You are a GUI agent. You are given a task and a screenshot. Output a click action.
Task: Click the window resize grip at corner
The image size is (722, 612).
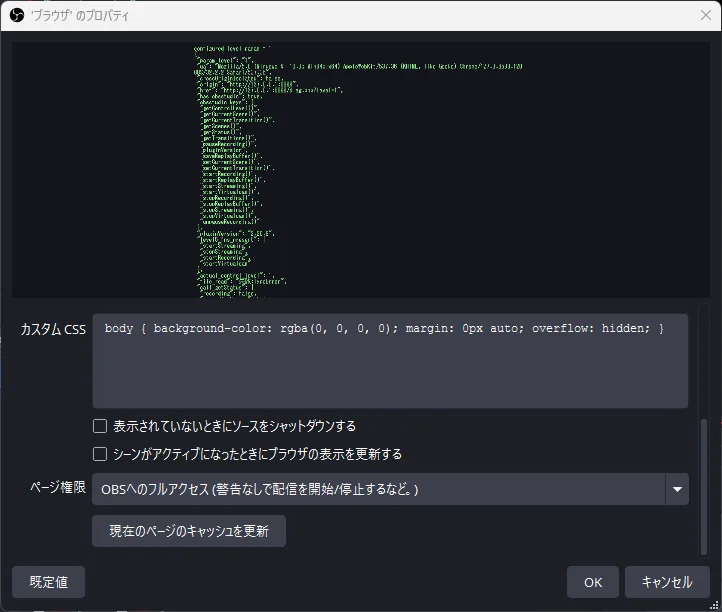point(715,605)
